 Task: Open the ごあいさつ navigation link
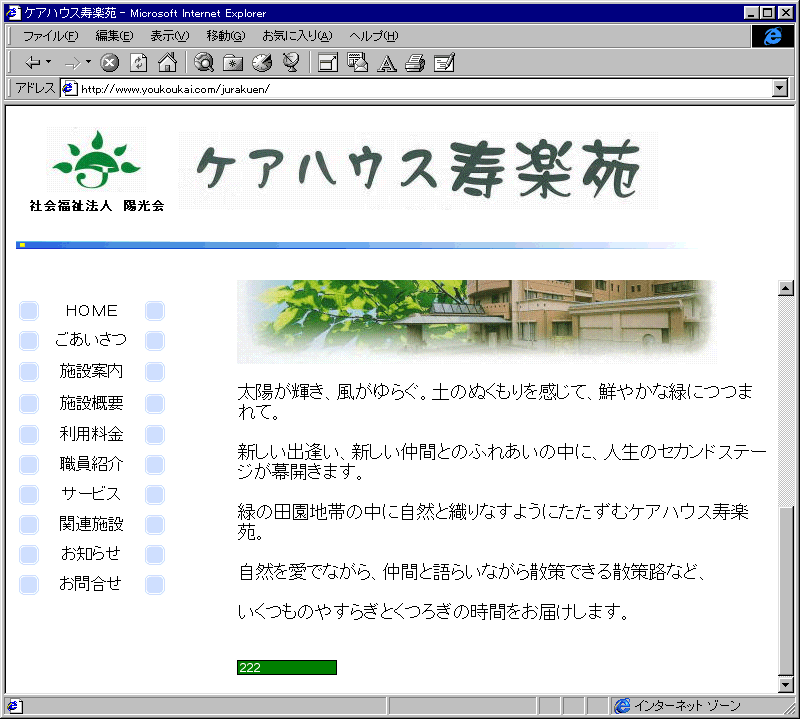(91, 339)
